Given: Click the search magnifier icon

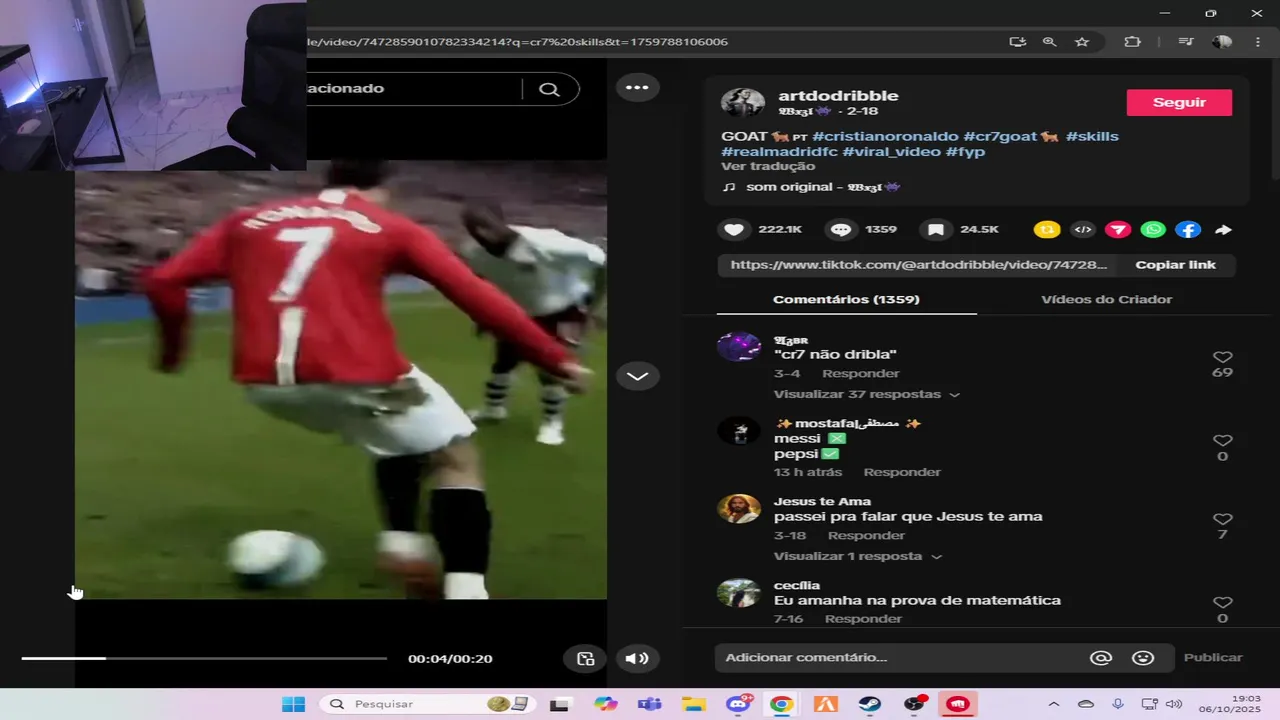Looking at the screenshot, I should [x=549, y=89].
